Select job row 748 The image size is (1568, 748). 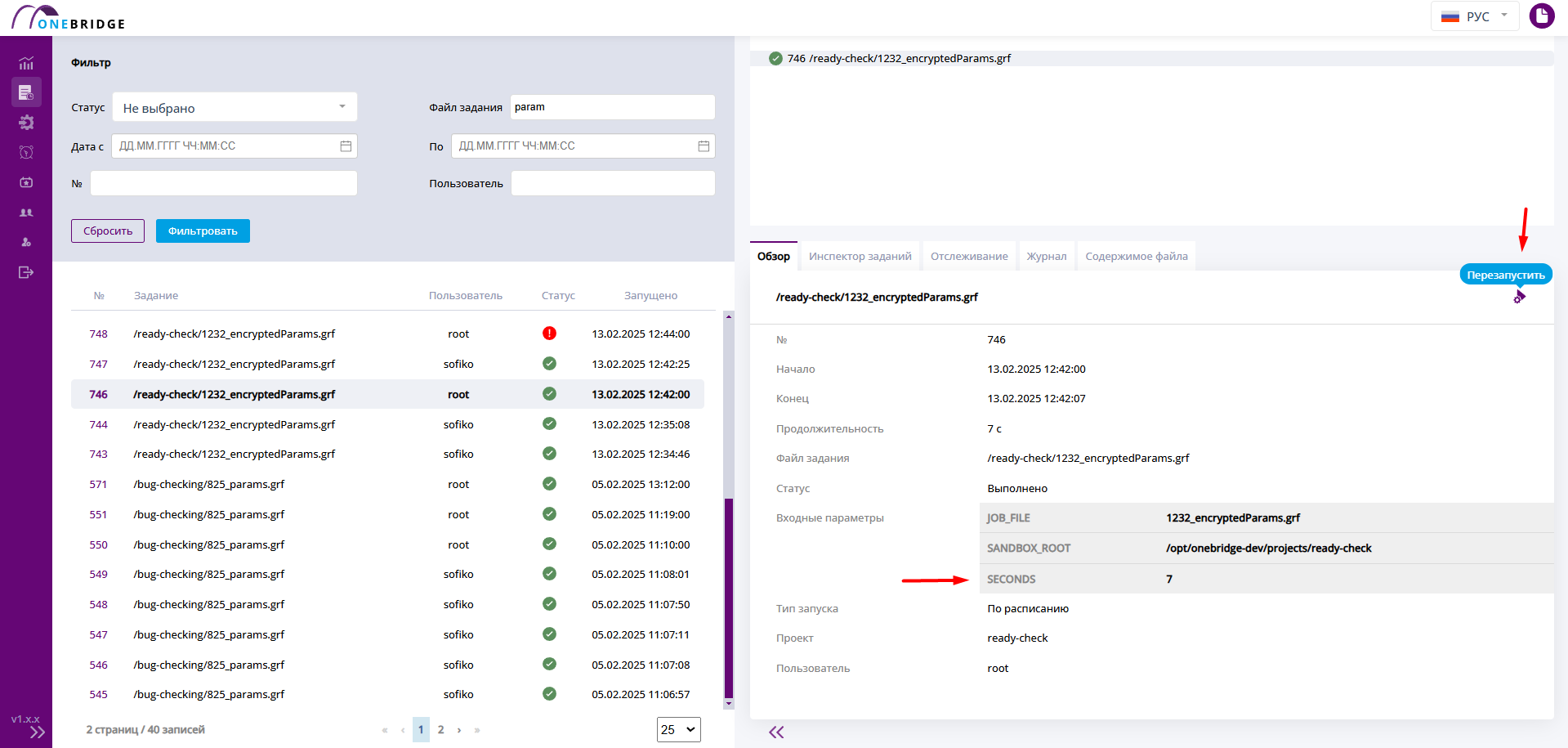coord(387,334)
